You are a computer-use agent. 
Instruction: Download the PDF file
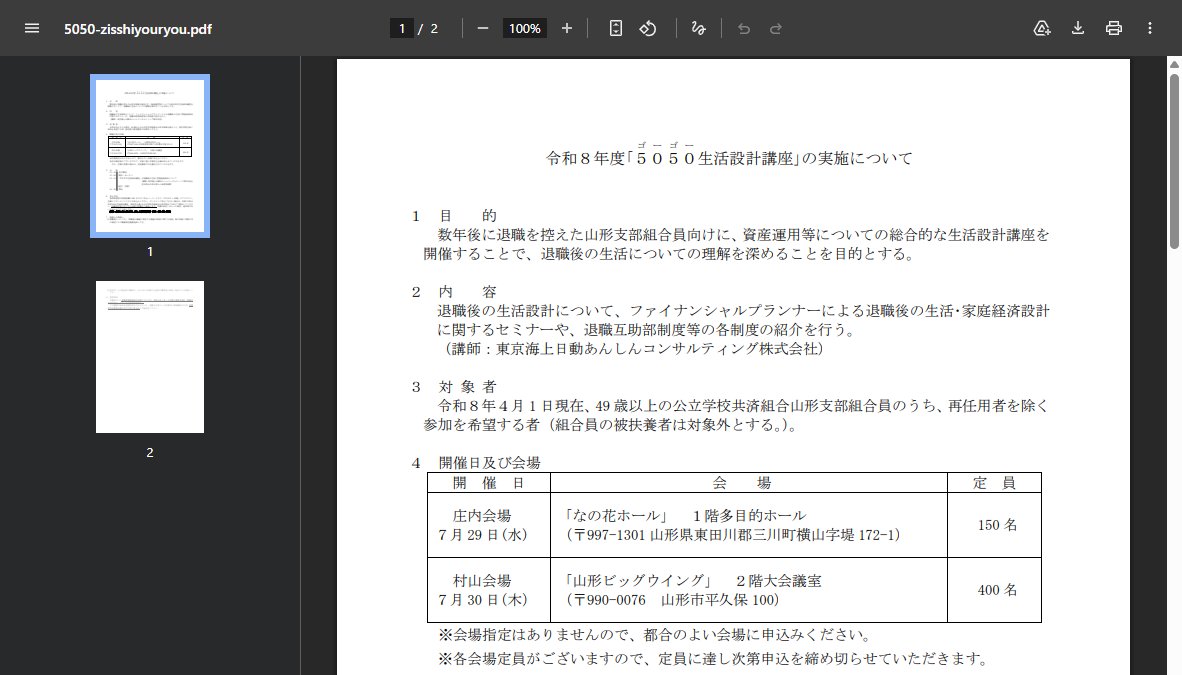(x=1078, y=29)
